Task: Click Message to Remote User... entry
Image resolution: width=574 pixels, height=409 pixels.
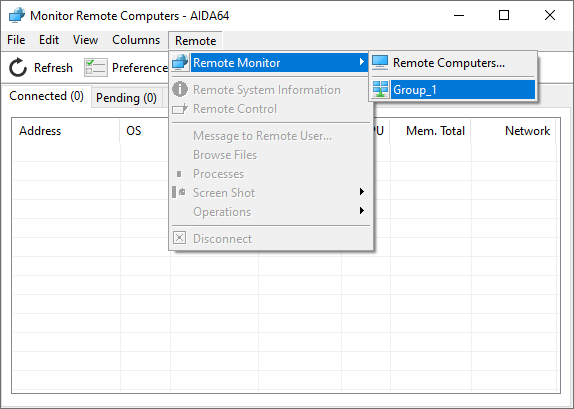Action: pyautogui.click(x=270, y=136)
